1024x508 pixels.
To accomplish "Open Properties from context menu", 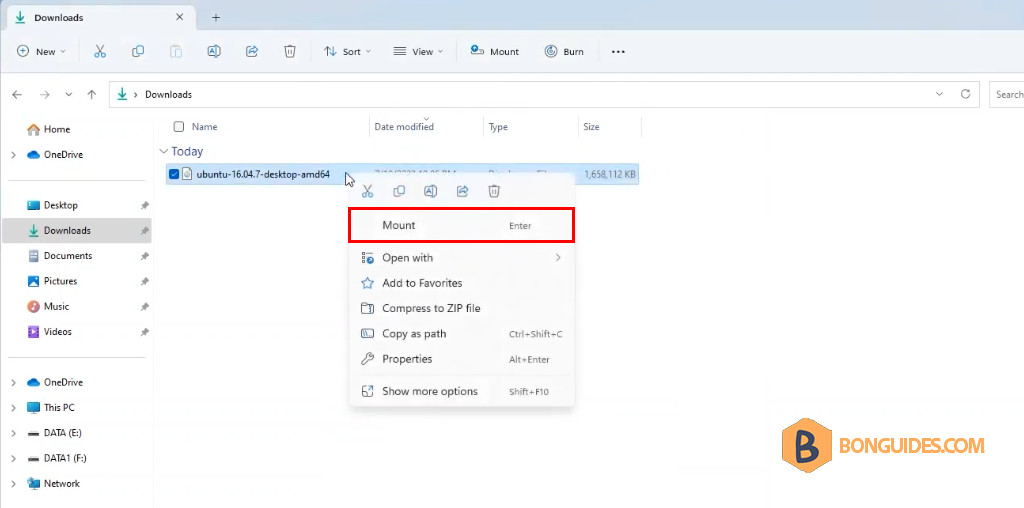I will [x=462, y=359].
